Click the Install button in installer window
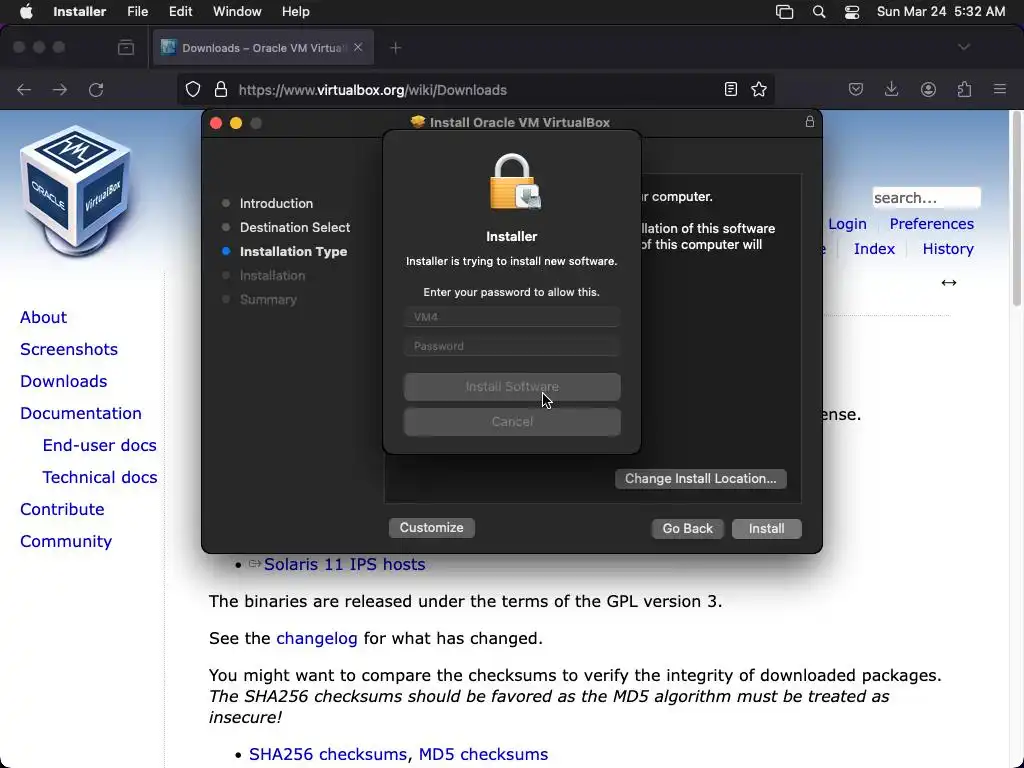Image resolution: width=1024 pixels, height=768 pixels. coord(767,528)
